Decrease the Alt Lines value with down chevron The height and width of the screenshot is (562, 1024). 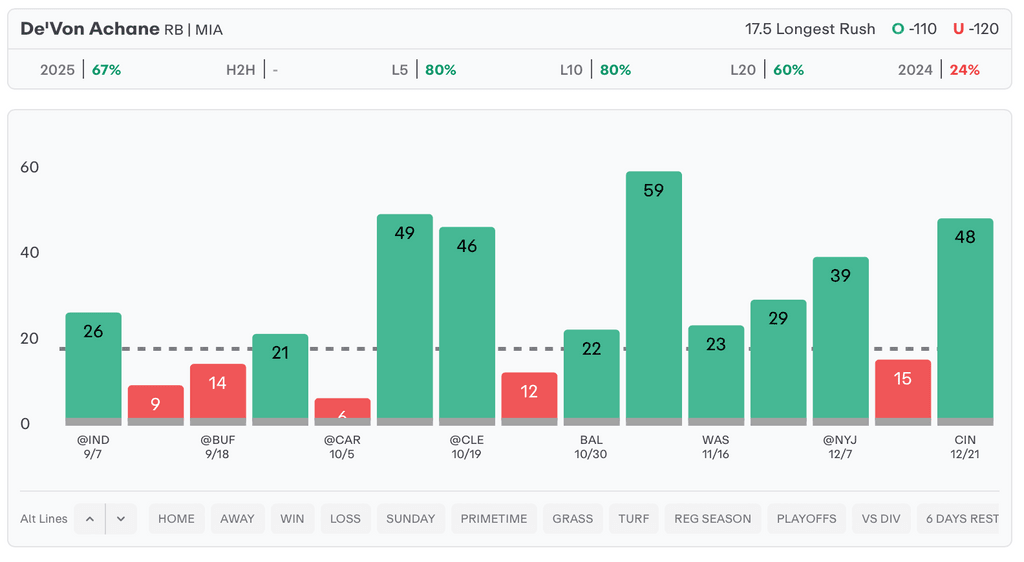pyautogui.click(x=121, y=519)
